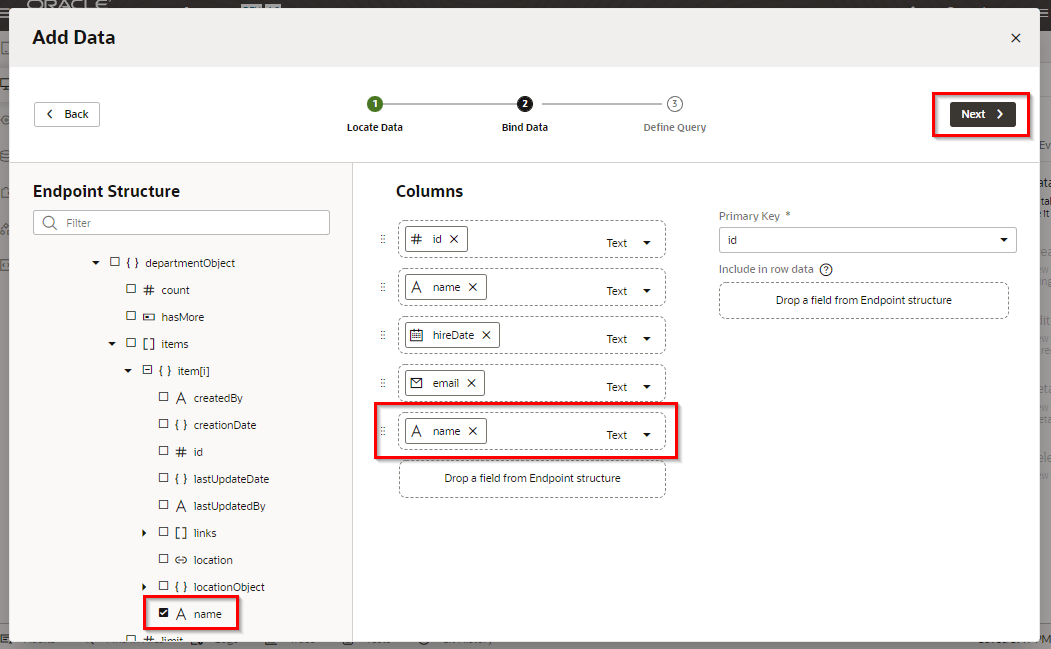This screenshot has width=1051, height=649.
Task: Click the drag handle beside the email column
Action: [382, 383]
